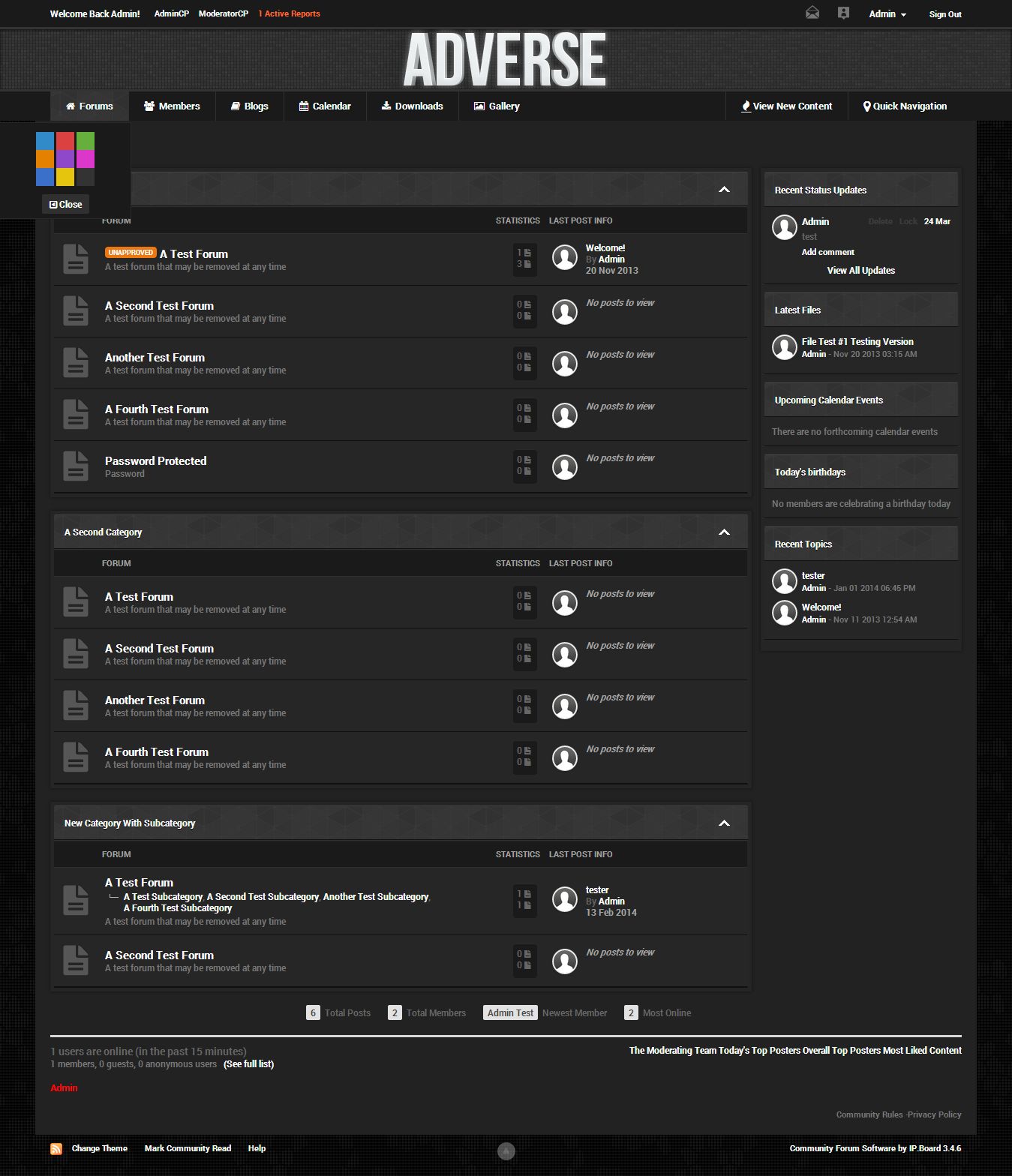Click See full list of online users
This screenshot has width=1012, height=1176.
tap(249, 1064)
